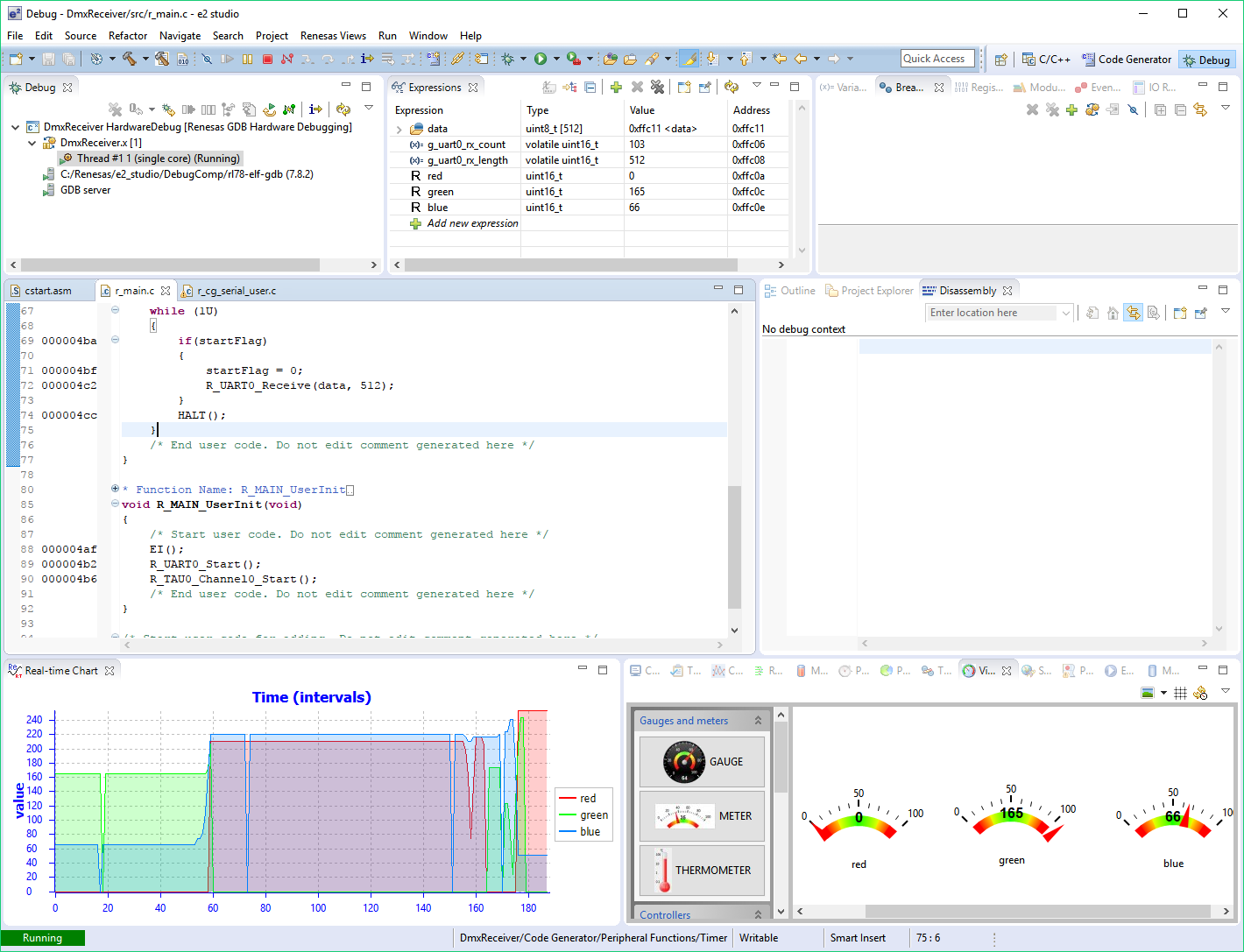Select the GAUGE widget from the palette
Image resolution: width=1244 pixels, height=952 pixels.
tap(702, 762)
